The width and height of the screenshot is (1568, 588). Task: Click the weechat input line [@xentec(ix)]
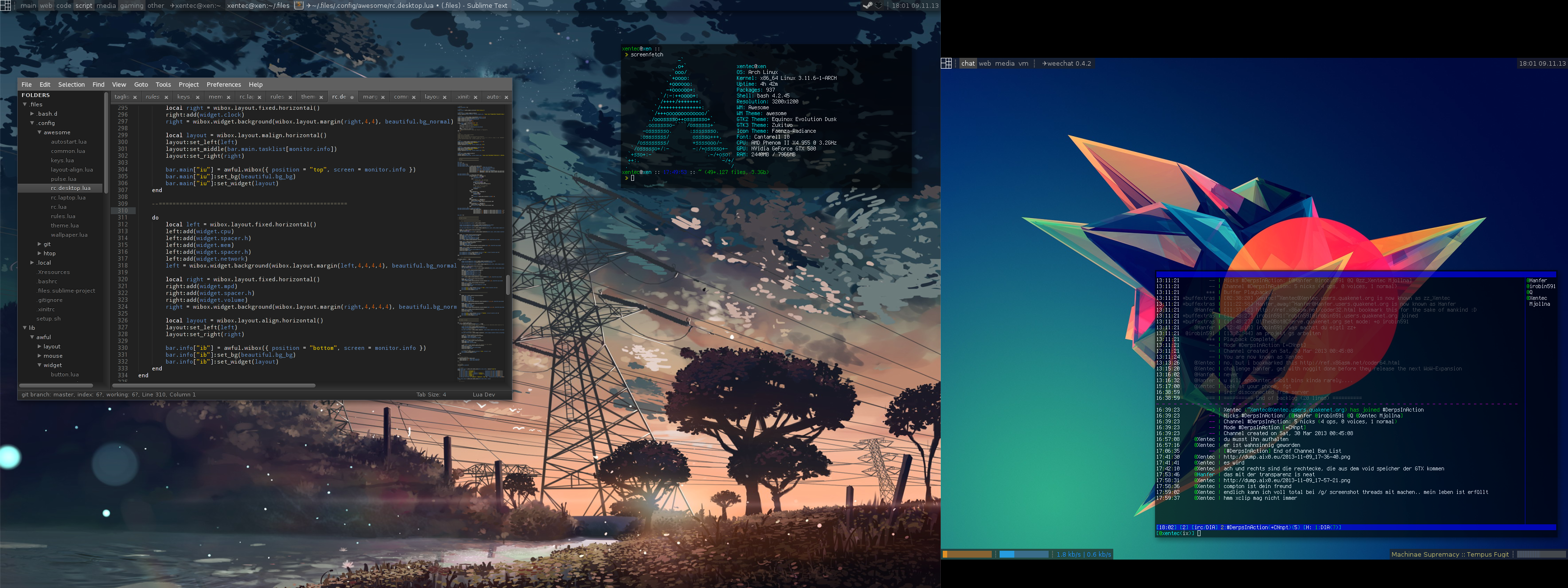tap(1355, 533)
